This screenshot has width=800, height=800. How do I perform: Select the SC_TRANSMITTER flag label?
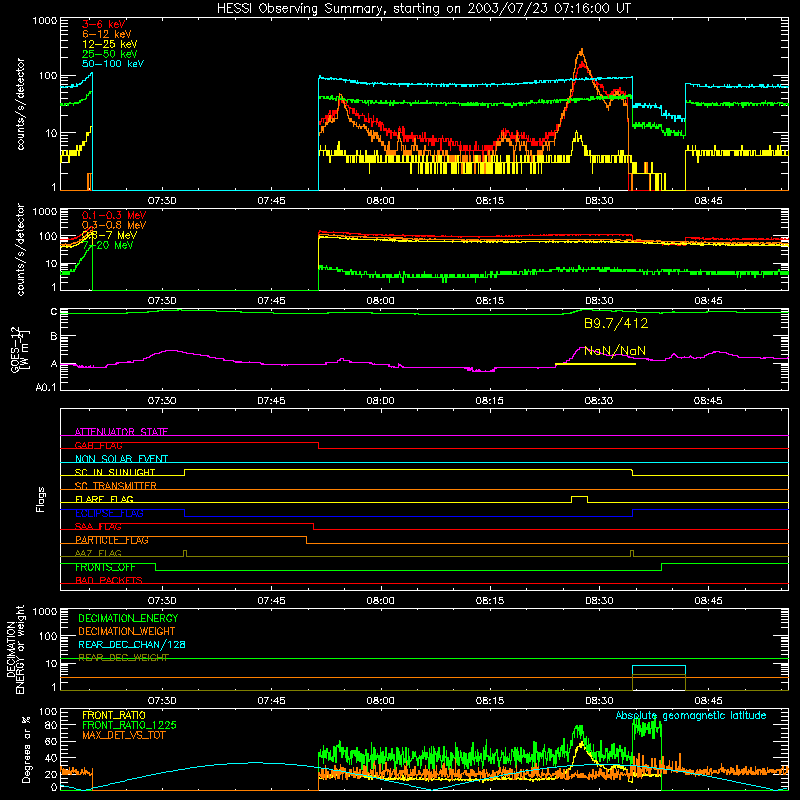(x=115, y=486)
